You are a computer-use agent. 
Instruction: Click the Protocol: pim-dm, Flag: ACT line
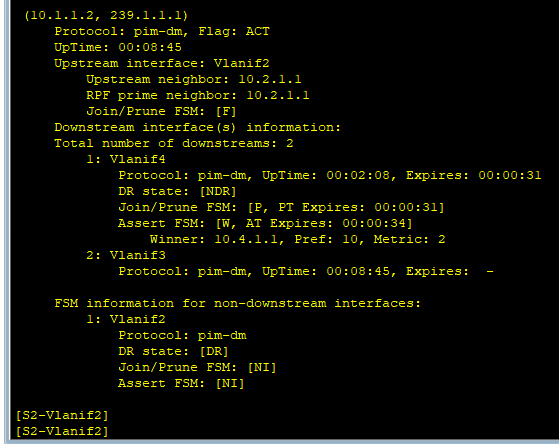tap(162, 31)
